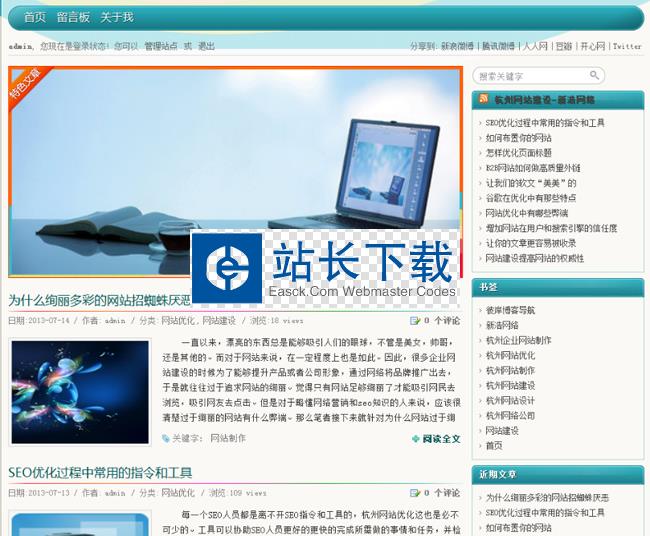Share to 开心网
Image resolution: width=650 pixels, height=536 pixels.
592,46
